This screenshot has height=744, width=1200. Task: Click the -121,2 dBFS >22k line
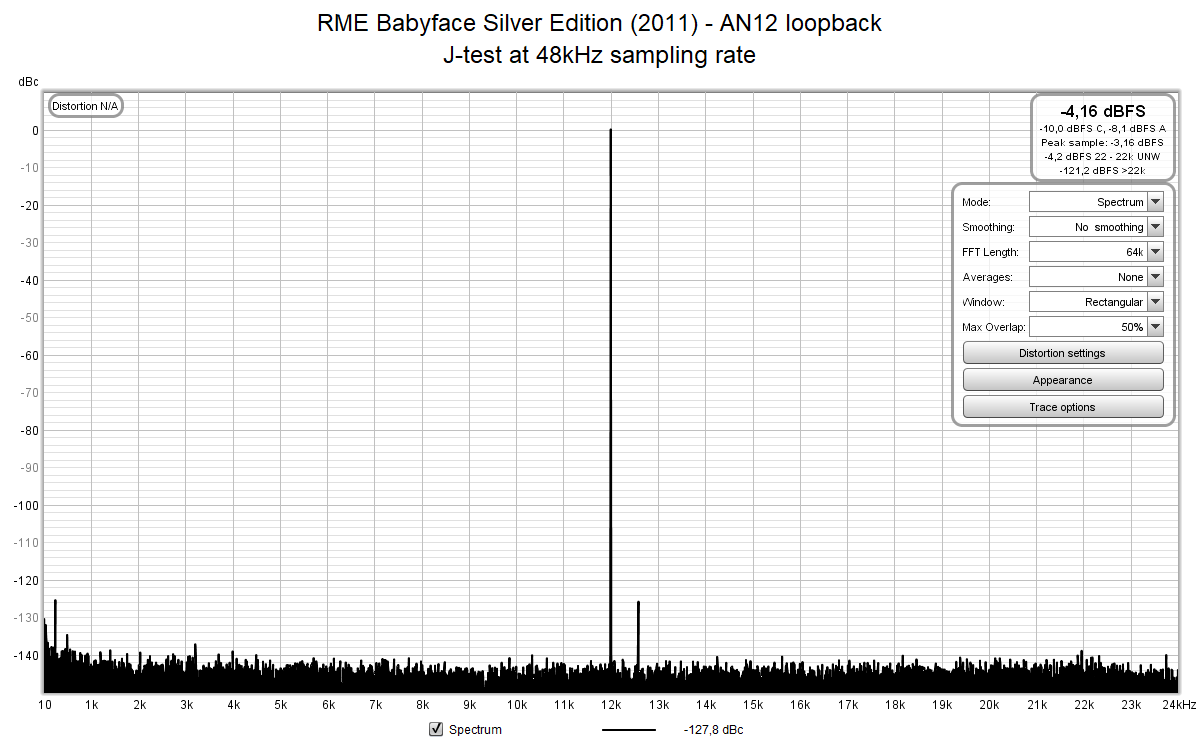[1103, 171]
